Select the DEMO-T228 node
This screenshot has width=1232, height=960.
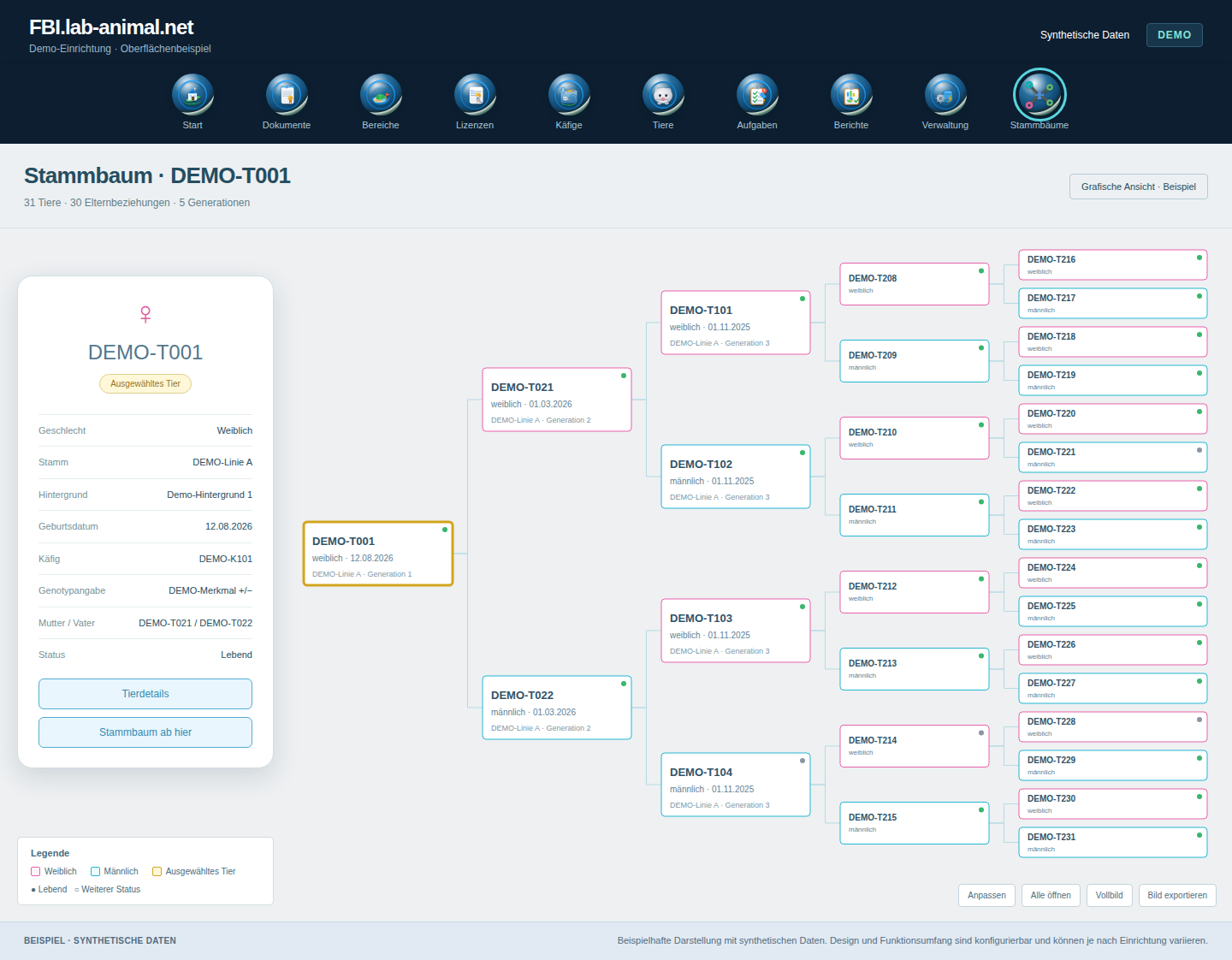pyautogui.click(x=1113, y=727)
